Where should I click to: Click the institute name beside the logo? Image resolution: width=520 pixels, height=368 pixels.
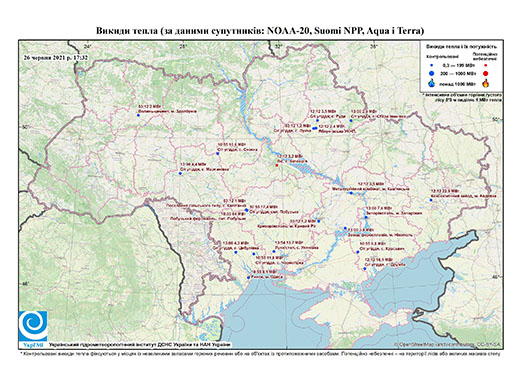[140, 344]
